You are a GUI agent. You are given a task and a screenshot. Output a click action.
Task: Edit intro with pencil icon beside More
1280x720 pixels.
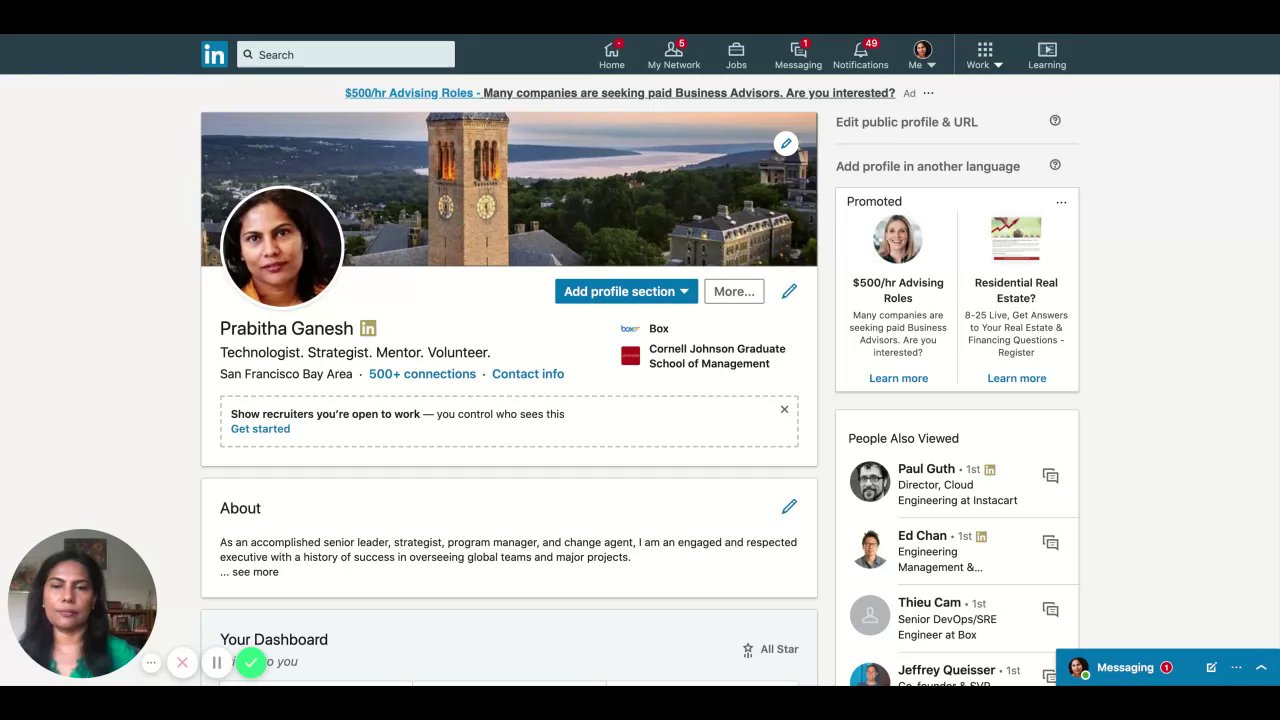coord(789,291)
